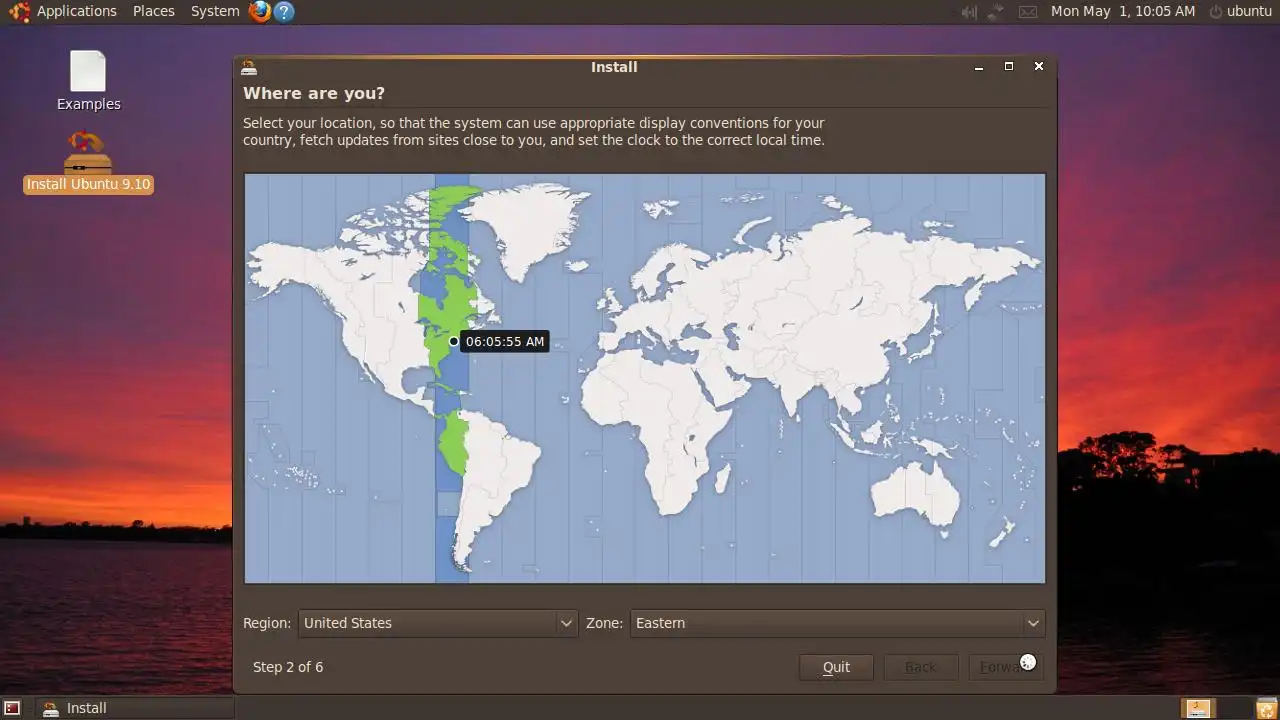Open the Firefox browser launcher icon

coord(260,12)
